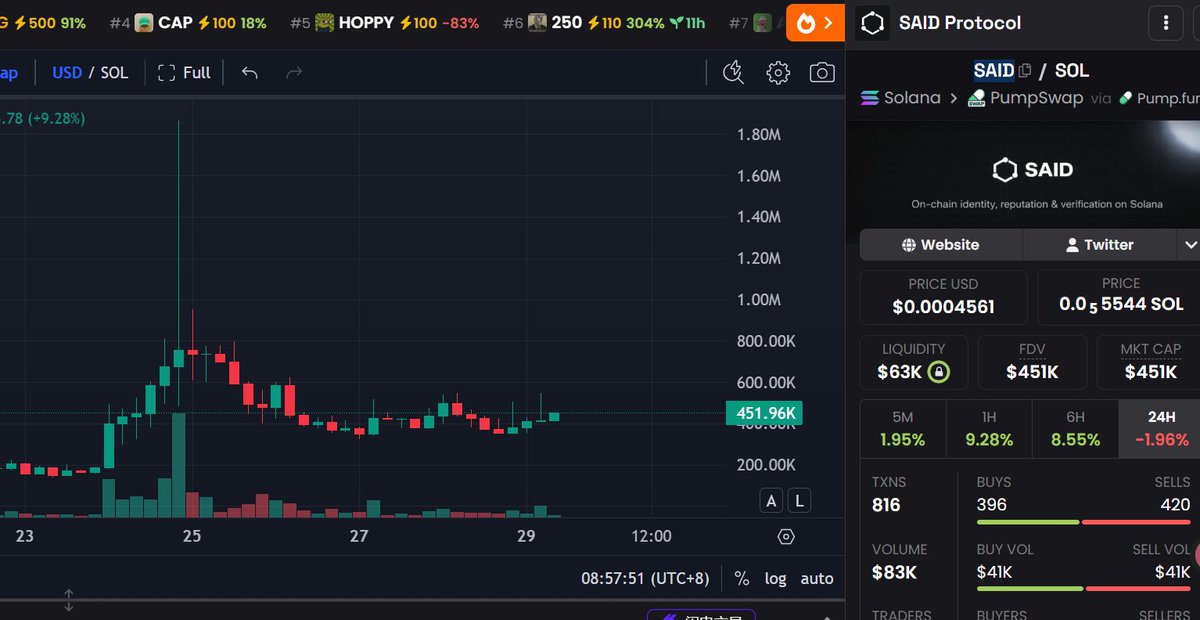Toggle log scale on chart
This screenshot has height=620, width=1200.
tap(775, 578)
